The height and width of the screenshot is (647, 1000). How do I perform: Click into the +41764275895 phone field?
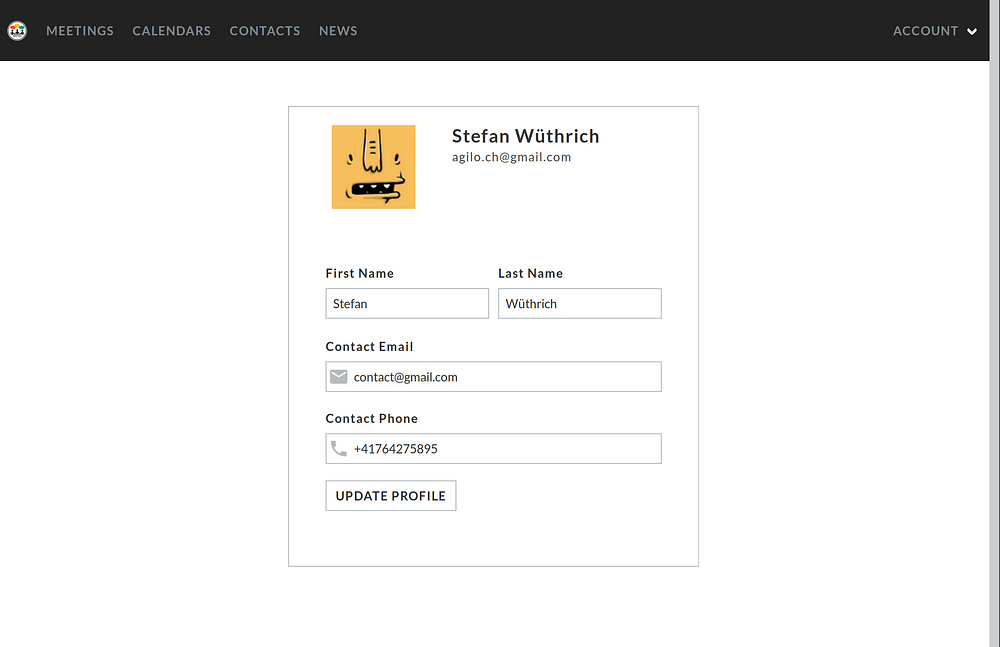tap(494, 449)
